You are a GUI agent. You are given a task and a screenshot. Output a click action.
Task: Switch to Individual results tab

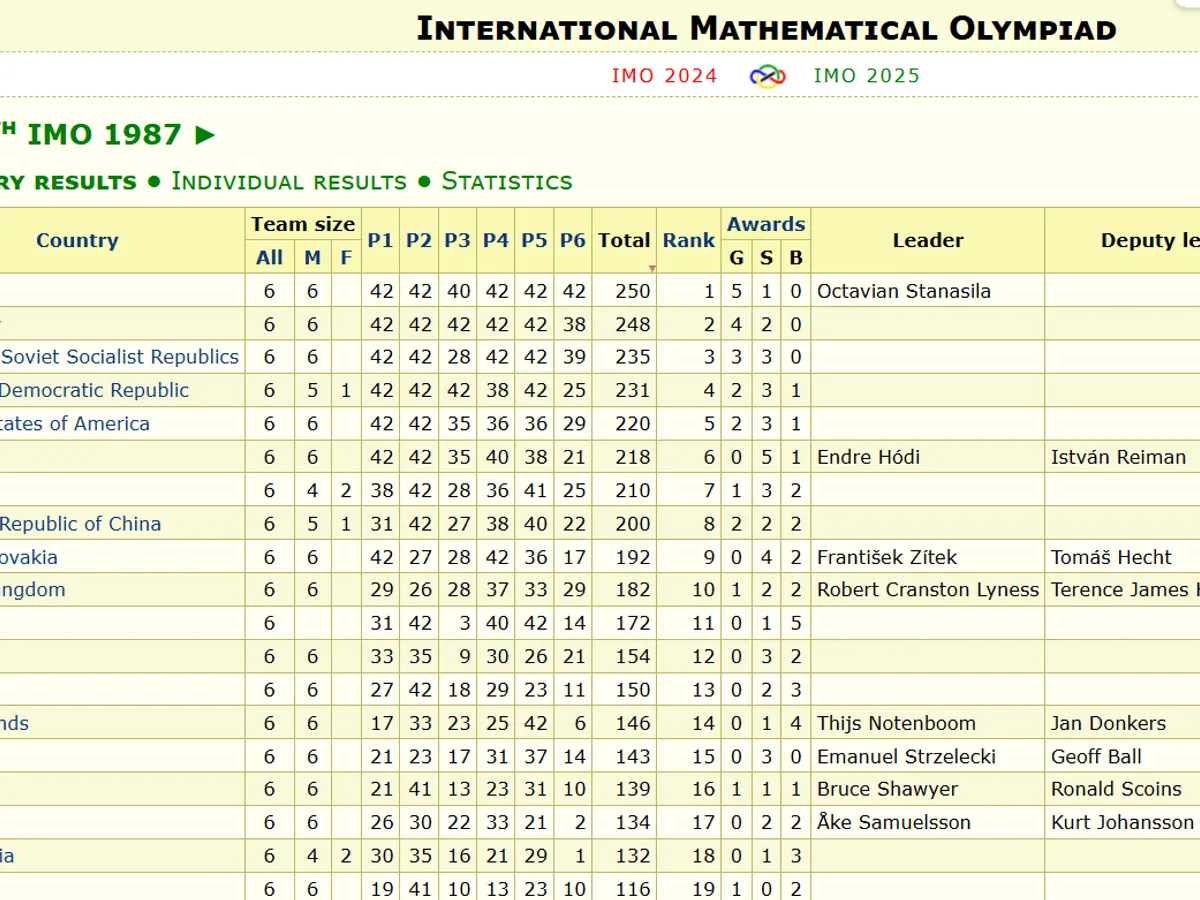click(289, 181)
